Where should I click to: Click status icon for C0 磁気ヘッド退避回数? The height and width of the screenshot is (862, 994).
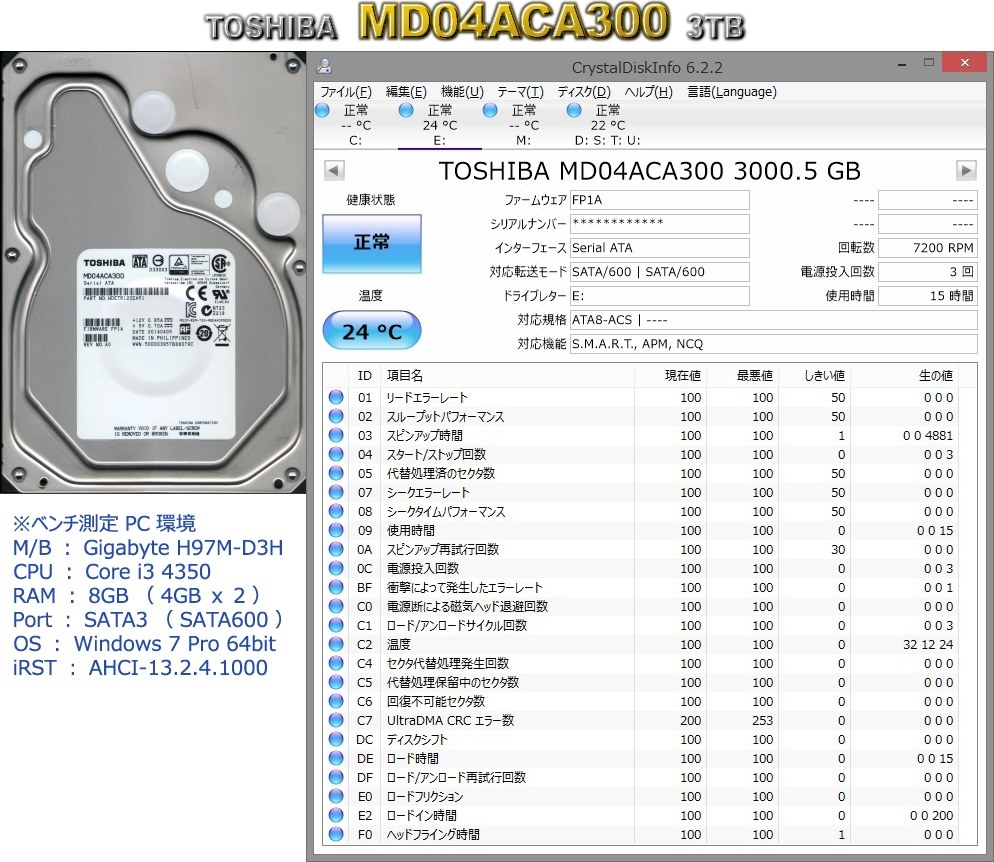pos(336,607)
